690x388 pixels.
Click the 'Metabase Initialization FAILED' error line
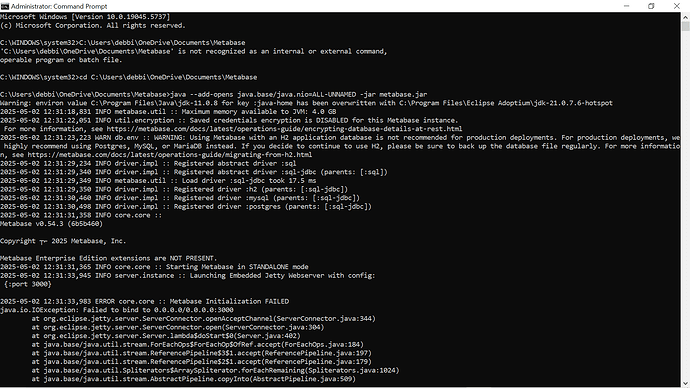click(144, 301)
